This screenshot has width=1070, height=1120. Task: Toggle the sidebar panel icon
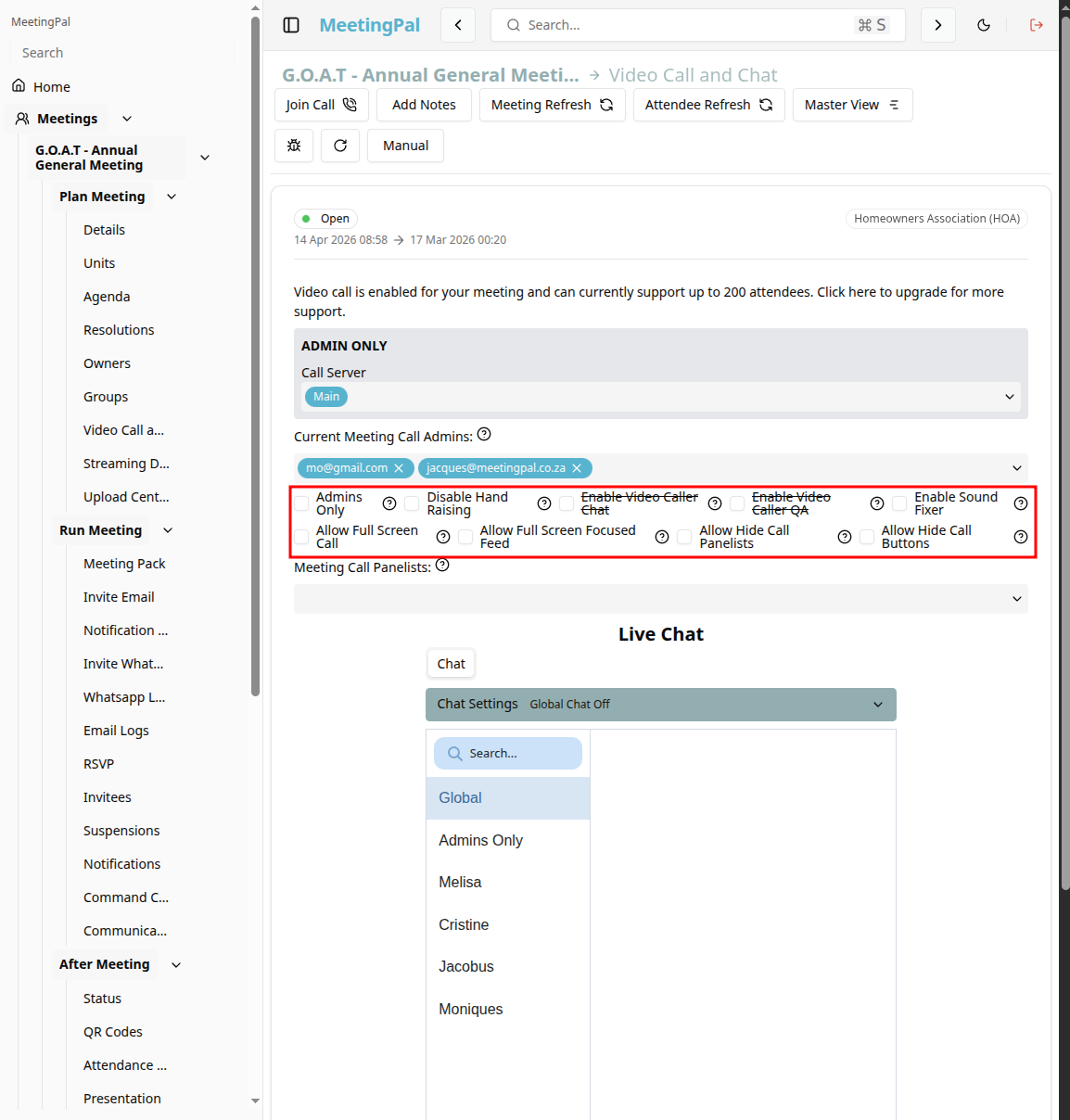click(x=291, y=25)
